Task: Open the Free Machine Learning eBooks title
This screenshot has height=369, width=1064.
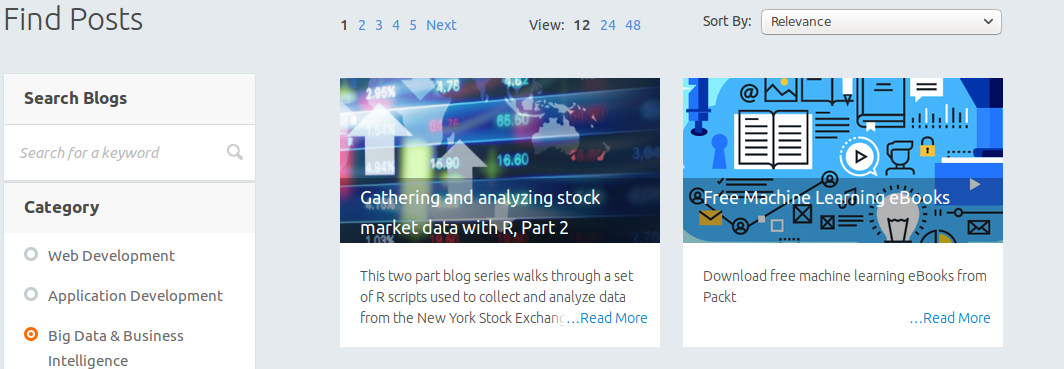Action: [x=826, y=197]
